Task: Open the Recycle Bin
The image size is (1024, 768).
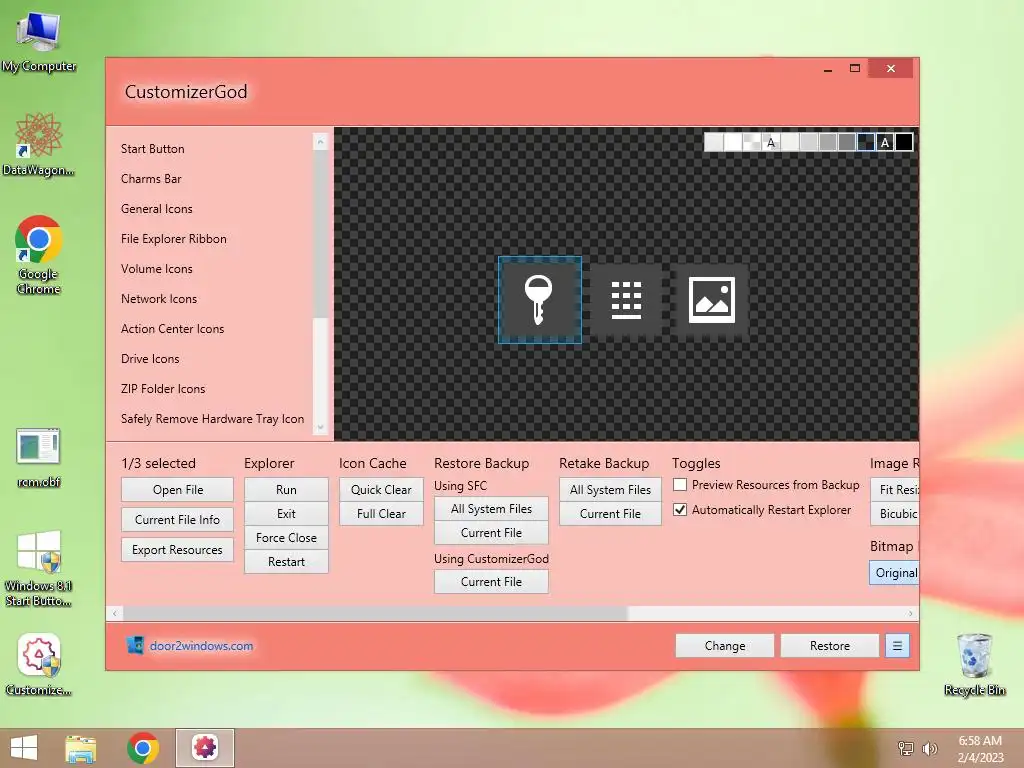Action: [x=974, y=664]
